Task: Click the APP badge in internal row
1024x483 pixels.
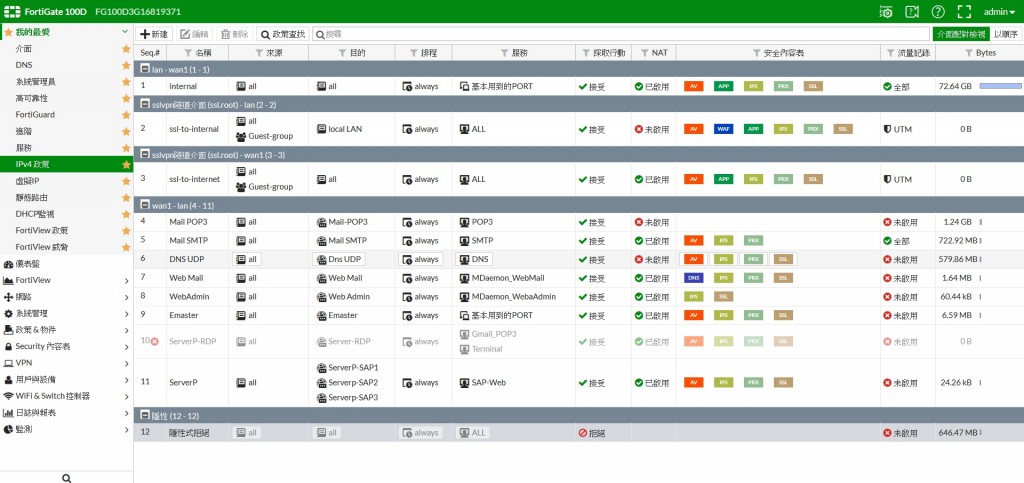Action: [x=724, y=86]
